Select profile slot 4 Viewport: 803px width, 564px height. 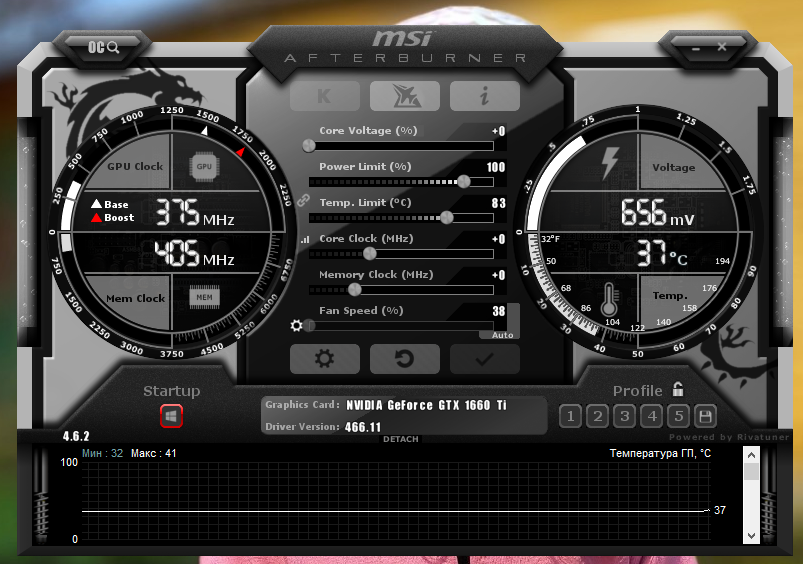click(652, 416)
